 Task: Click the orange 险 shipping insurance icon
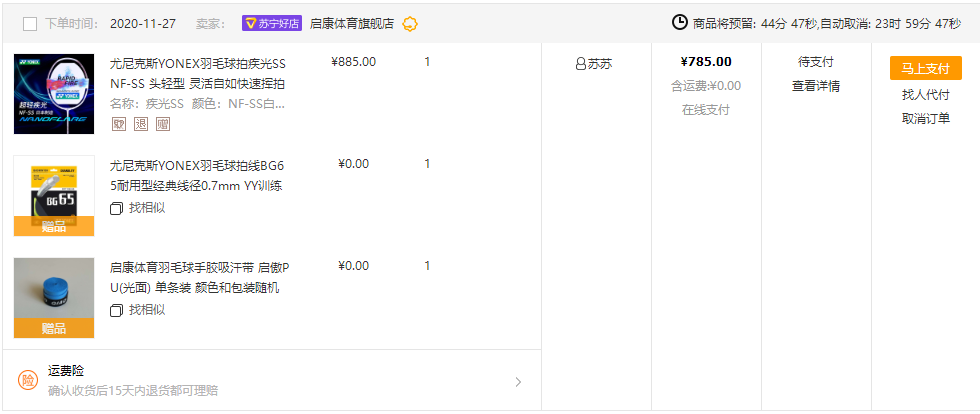pyautogui.click(x=28, y=380)
